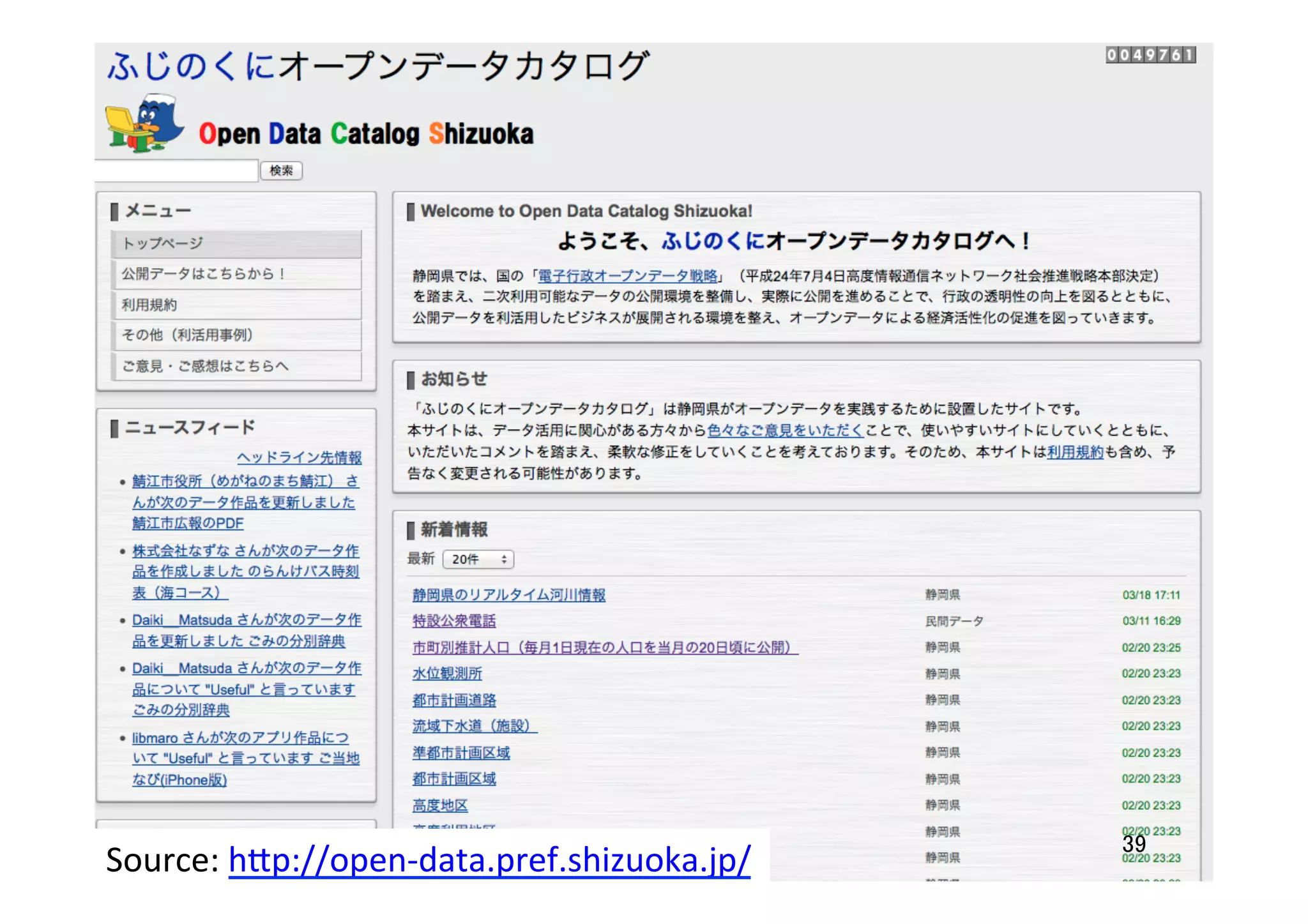The height and width of the screenshot is (924, 1308).
Task: Open the 鯖江市役所 news feed entry
Action: tap(245, 502)
